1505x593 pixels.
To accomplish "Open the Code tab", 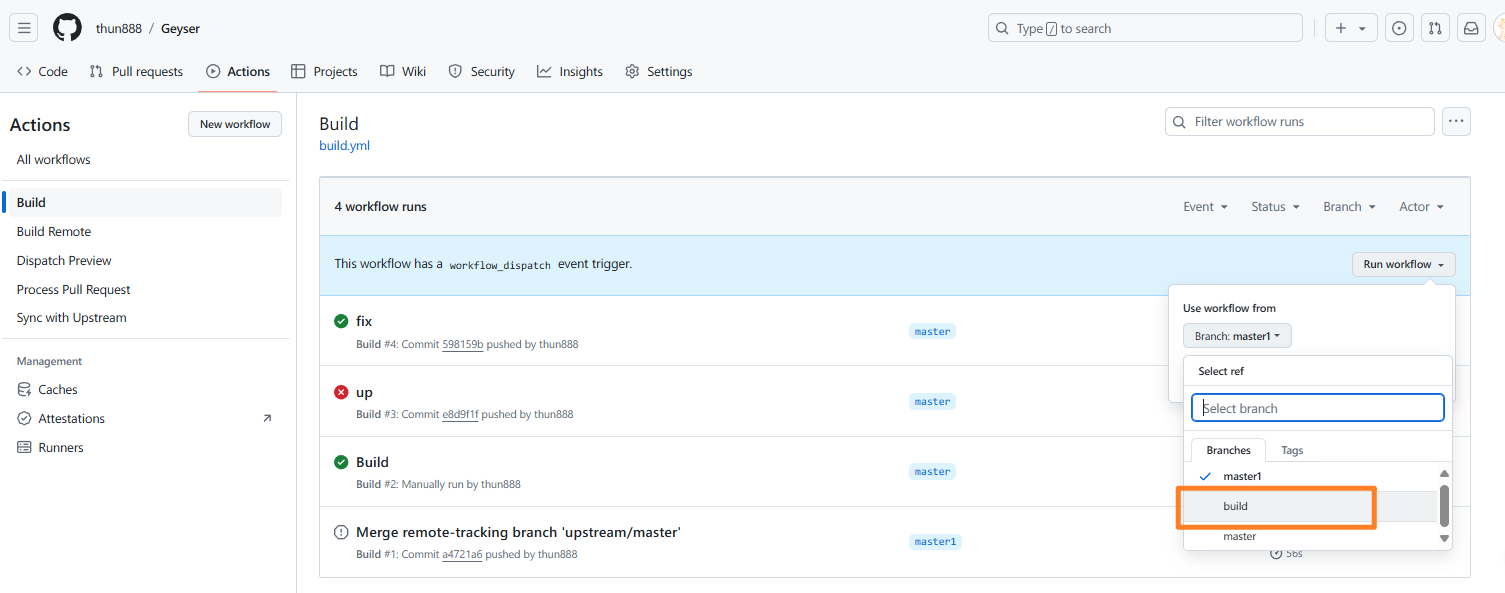I will pyautogui.click(x=42, y=71).
